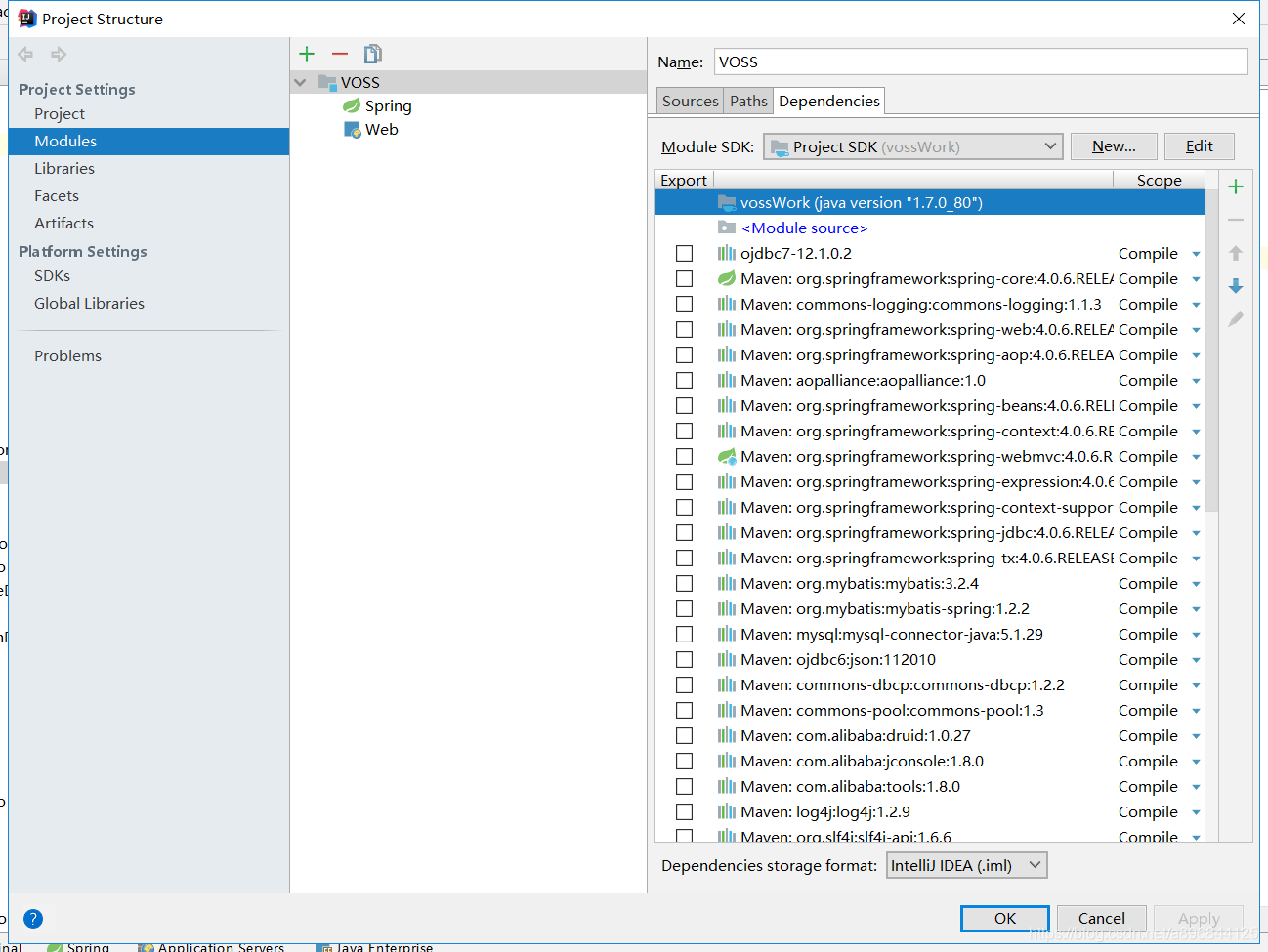Image resolution: width=1268 pixels, height=952 pixels.
Task: Click the Spring leaf icon in module tree
Action: pos(352,105)
